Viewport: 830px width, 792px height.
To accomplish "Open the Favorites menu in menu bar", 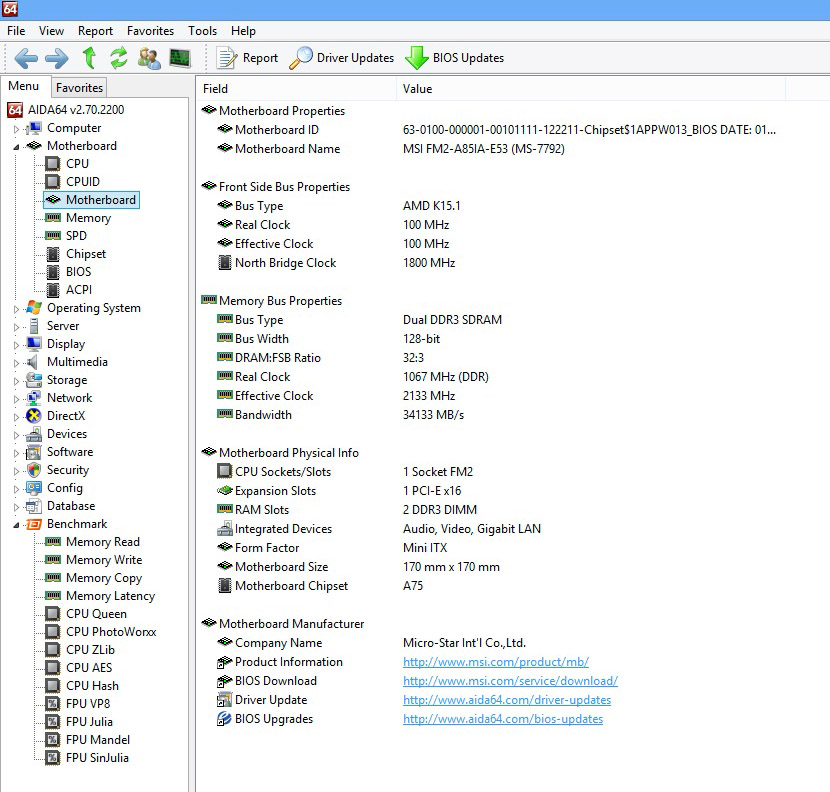I will point(150,31).
